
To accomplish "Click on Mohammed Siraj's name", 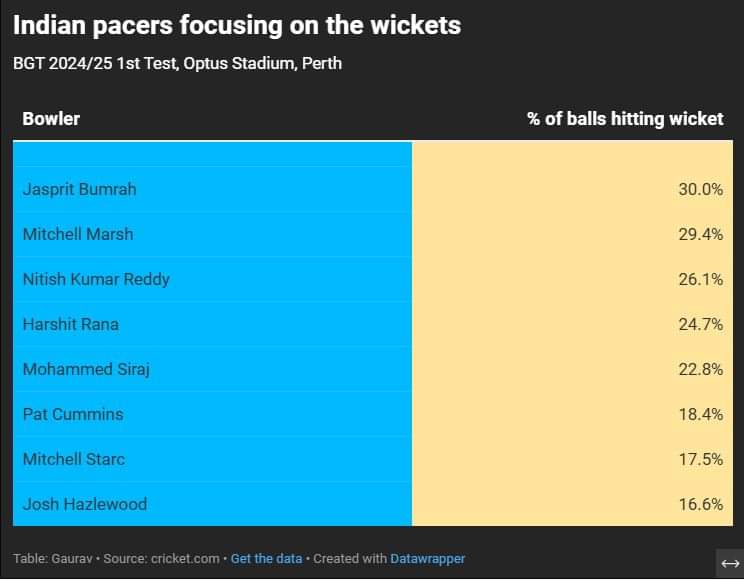I will 86,369.
